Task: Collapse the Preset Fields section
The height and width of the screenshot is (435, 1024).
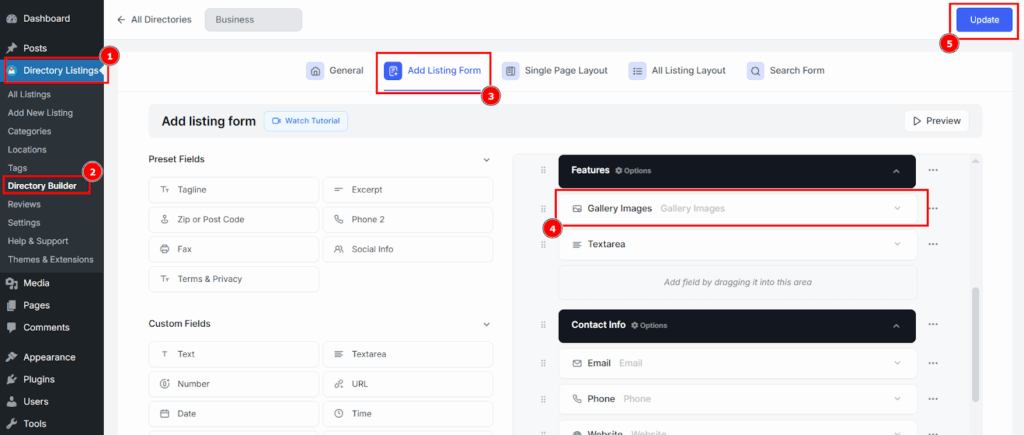Action: 486,159
